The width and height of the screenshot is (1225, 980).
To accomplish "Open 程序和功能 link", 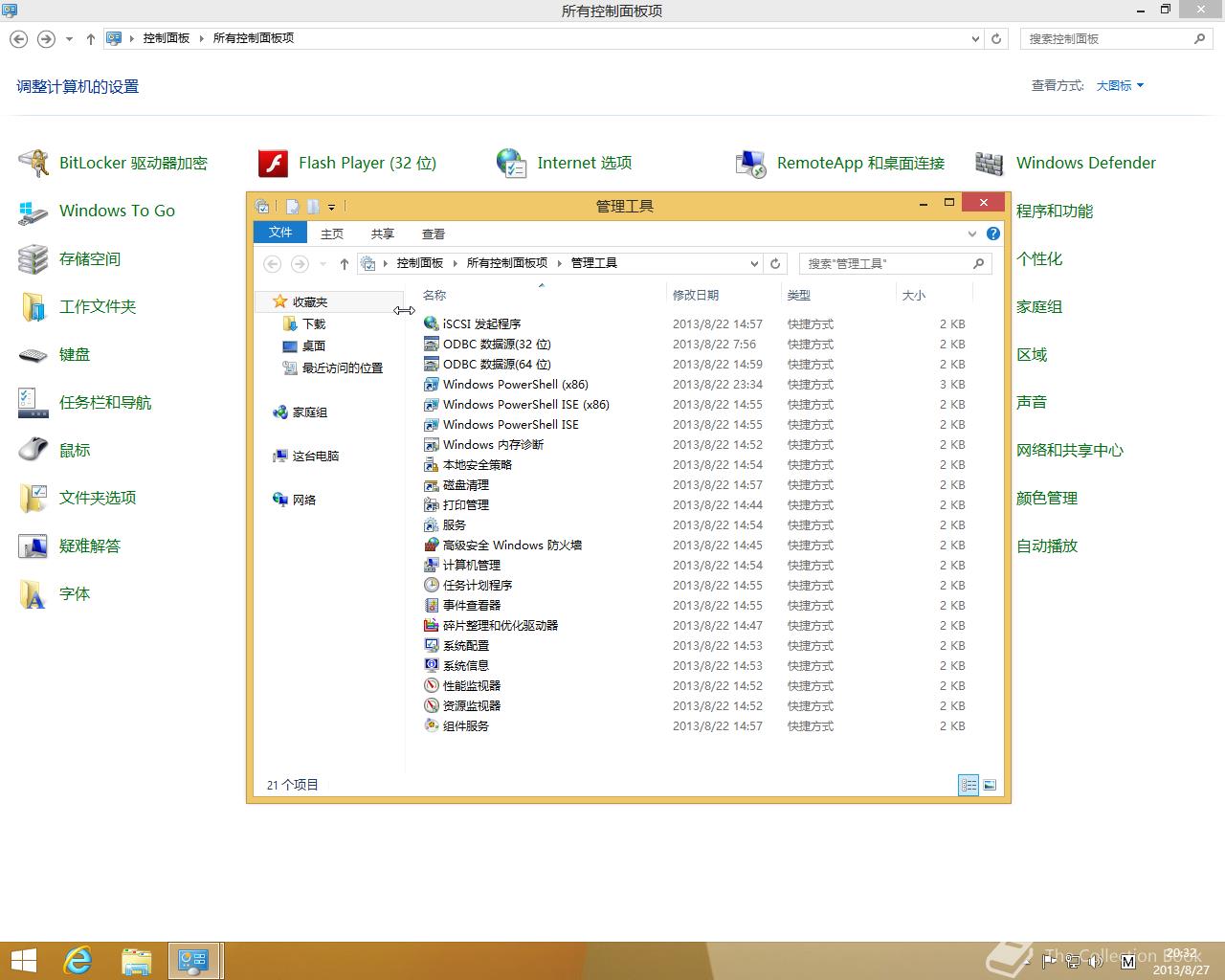I will (x=1055, y=212).
